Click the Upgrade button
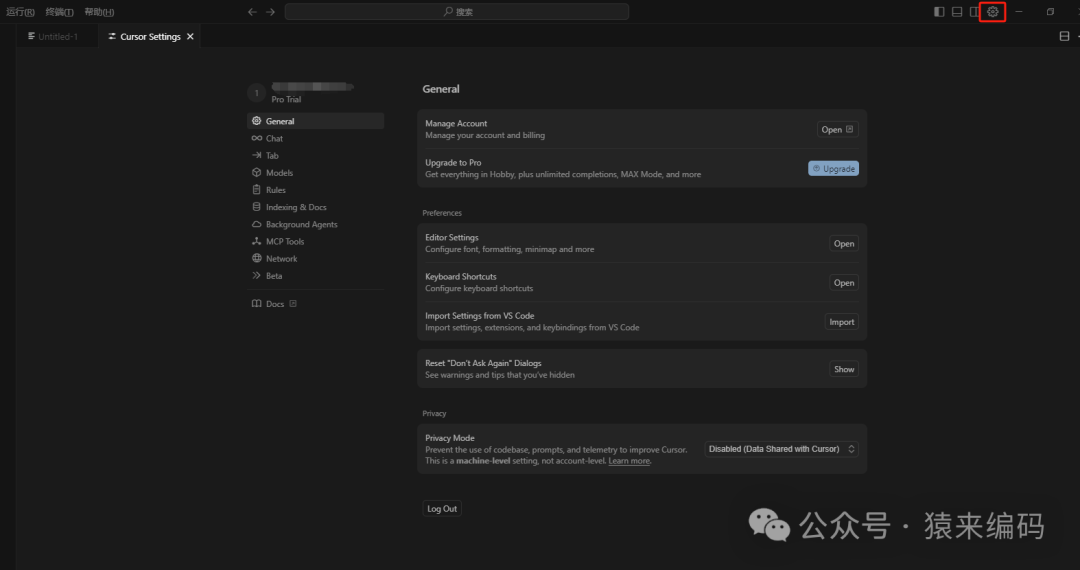Image resolution: width=1080 pixels, height=570 pixels. pos(833,169)
